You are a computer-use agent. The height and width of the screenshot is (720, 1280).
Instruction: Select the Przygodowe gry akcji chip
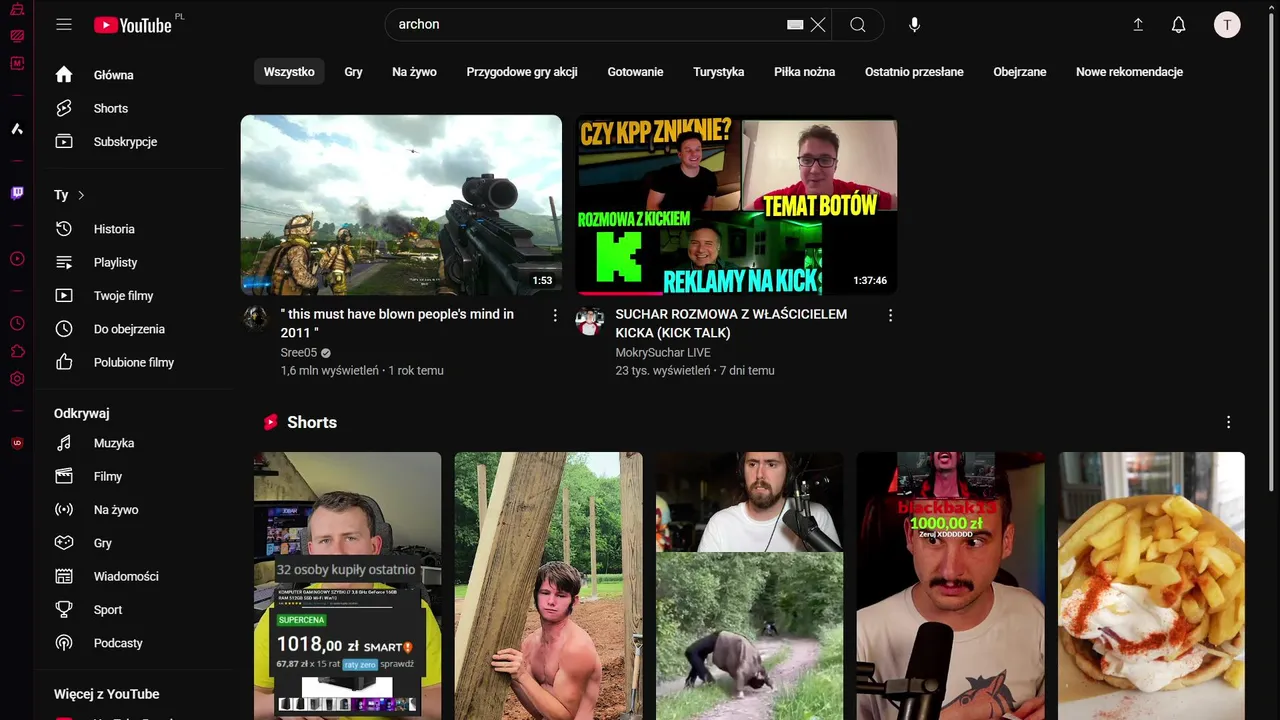(x=522, y=72)
